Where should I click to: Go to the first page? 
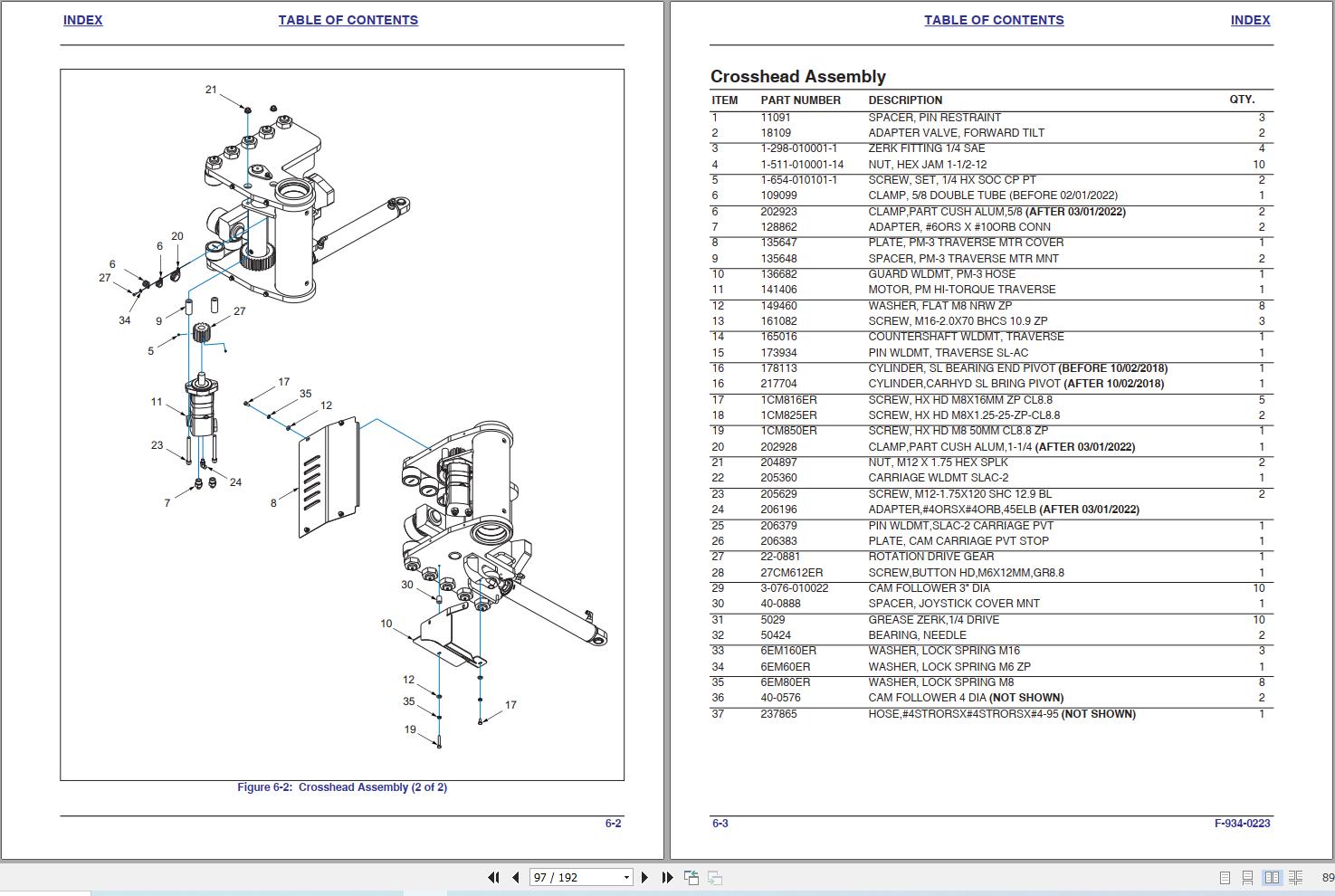[493, 877]
